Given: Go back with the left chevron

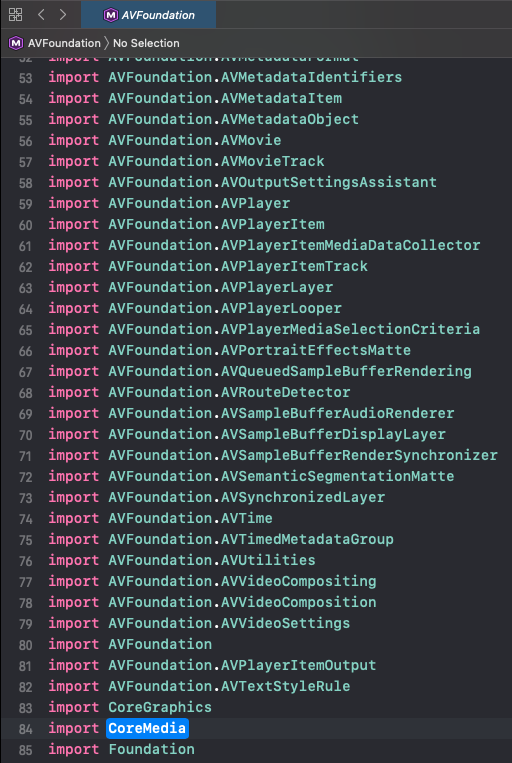Looking at the screenshot, I should 41,15.
